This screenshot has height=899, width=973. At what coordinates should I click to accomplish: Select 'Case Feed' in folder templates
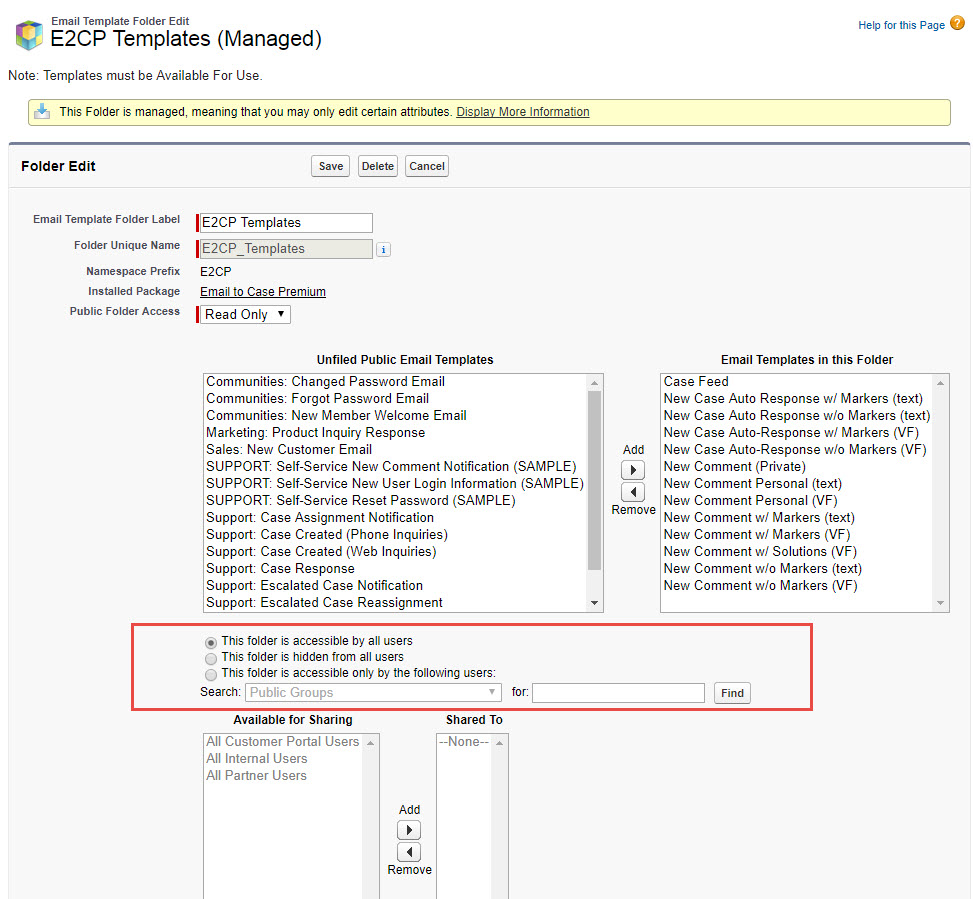click(x=696, y=382)
